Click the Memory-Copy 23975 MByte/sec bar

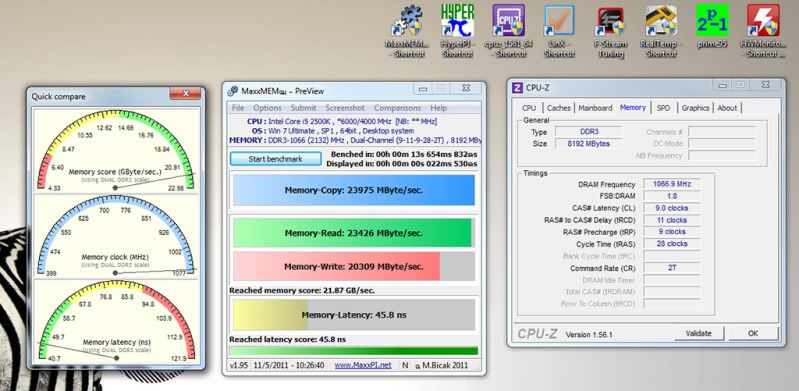click(x=354, y=190)
